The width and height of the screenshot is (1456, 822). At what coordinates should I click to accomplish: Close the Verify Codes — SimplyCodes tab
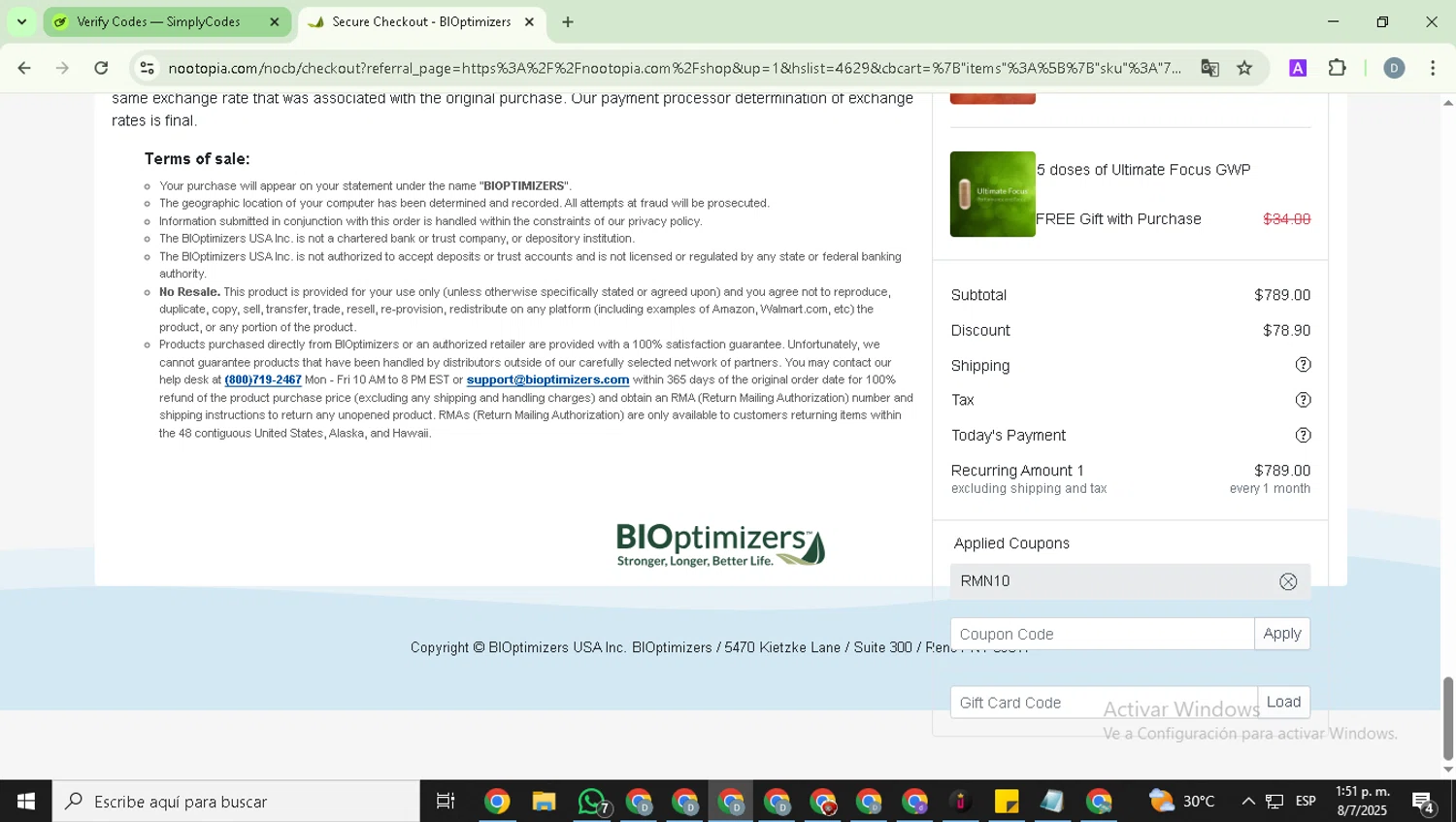click(x=274, y=21)
